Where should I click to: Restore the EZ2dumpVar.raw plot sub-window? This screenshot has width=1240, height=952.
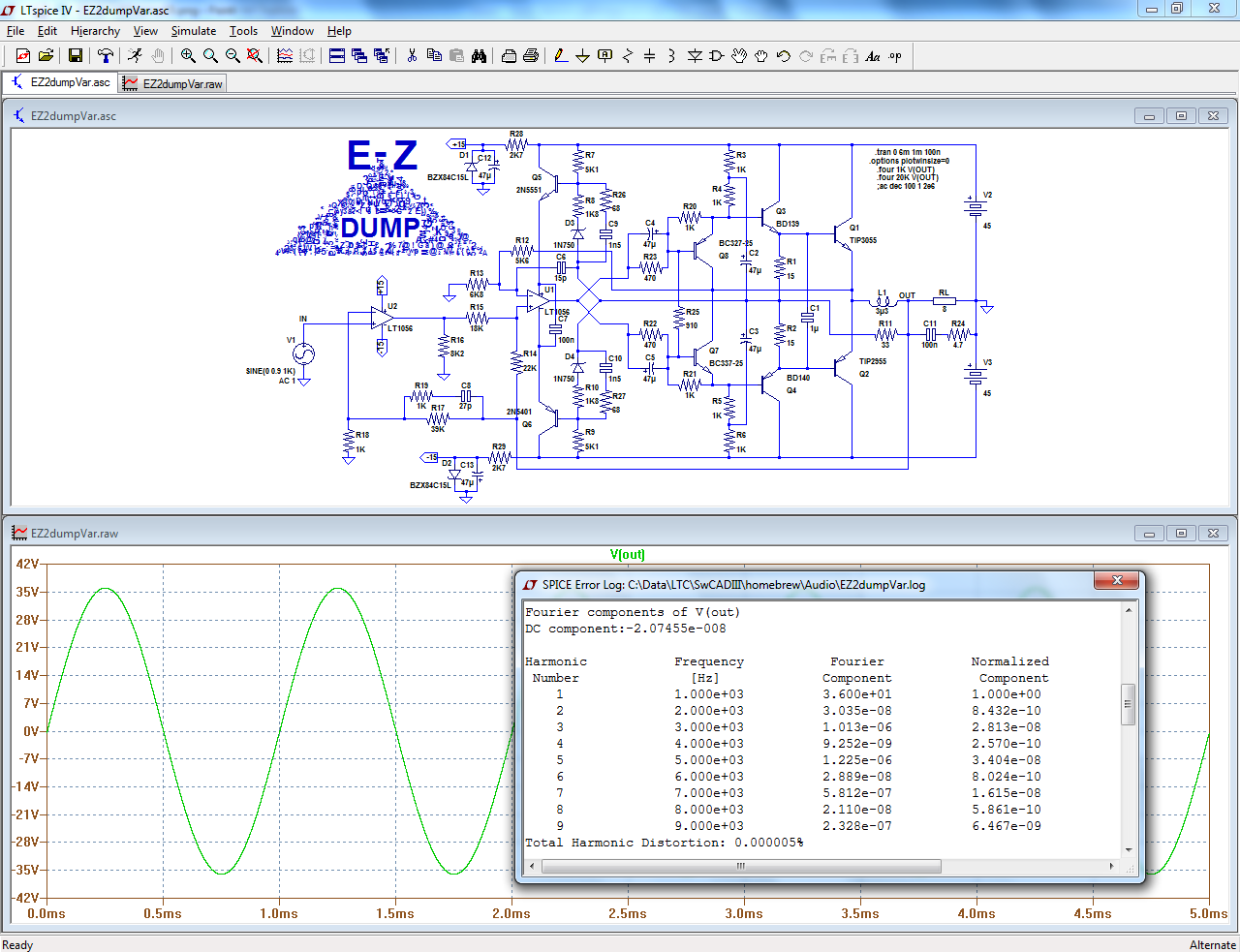click(1182, 533)
